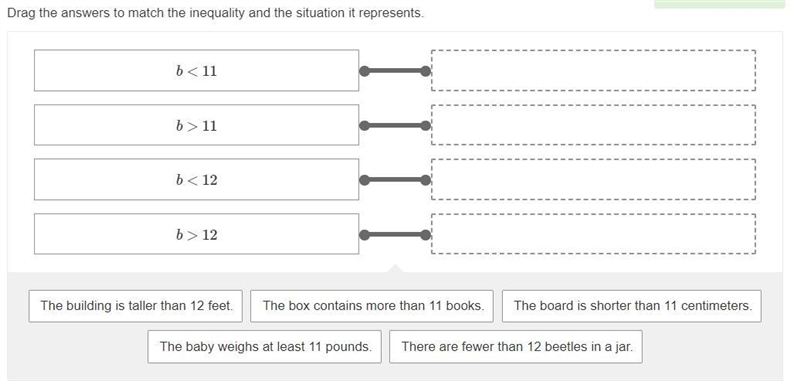Click the instruction text about matching inequalities
The height and width of the screenshot is (381, 800).
tap(215, 13)
